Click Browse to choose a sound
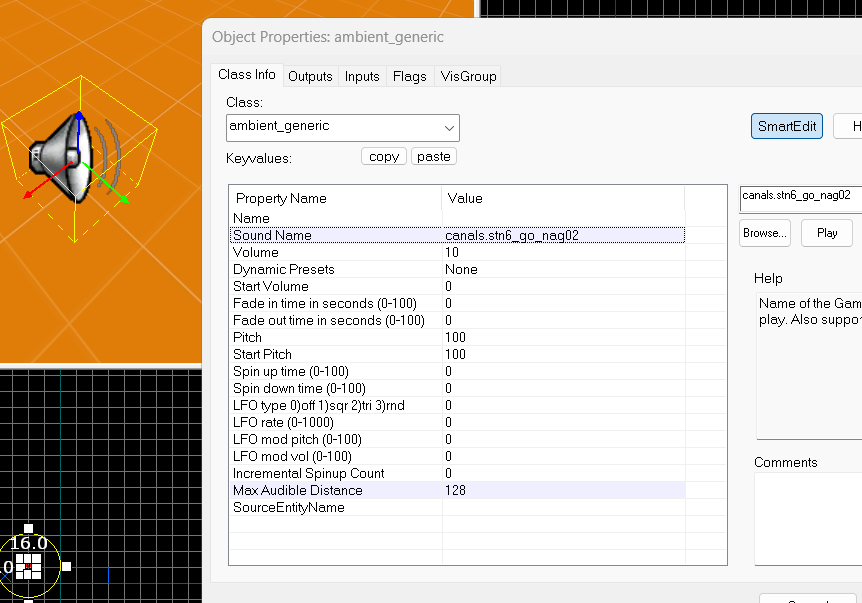862x603 pixels. point(765,233)
